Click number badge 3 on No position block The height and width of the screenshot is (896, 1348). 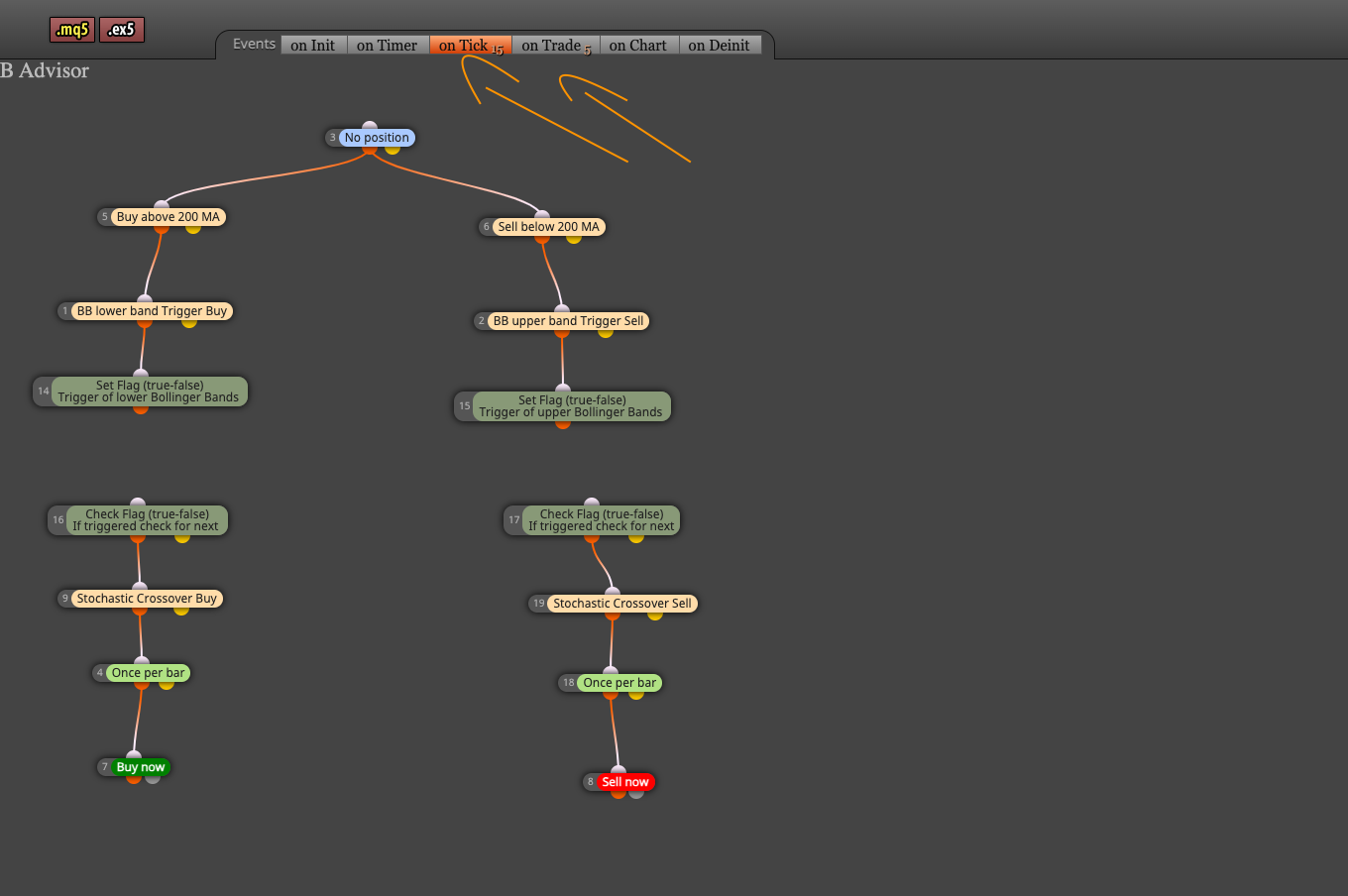(x=333, y=138)
